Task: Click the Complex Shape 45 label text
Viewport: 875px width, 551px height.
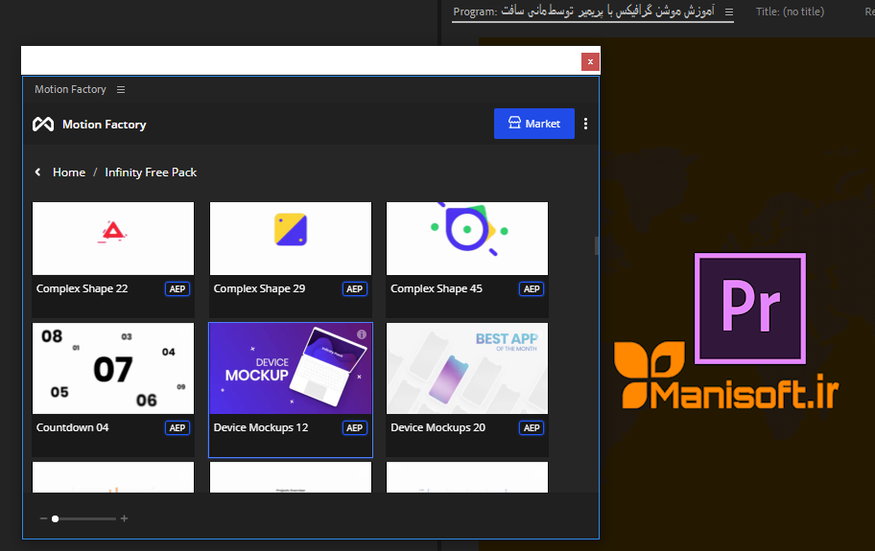Action: coord(436,289)
